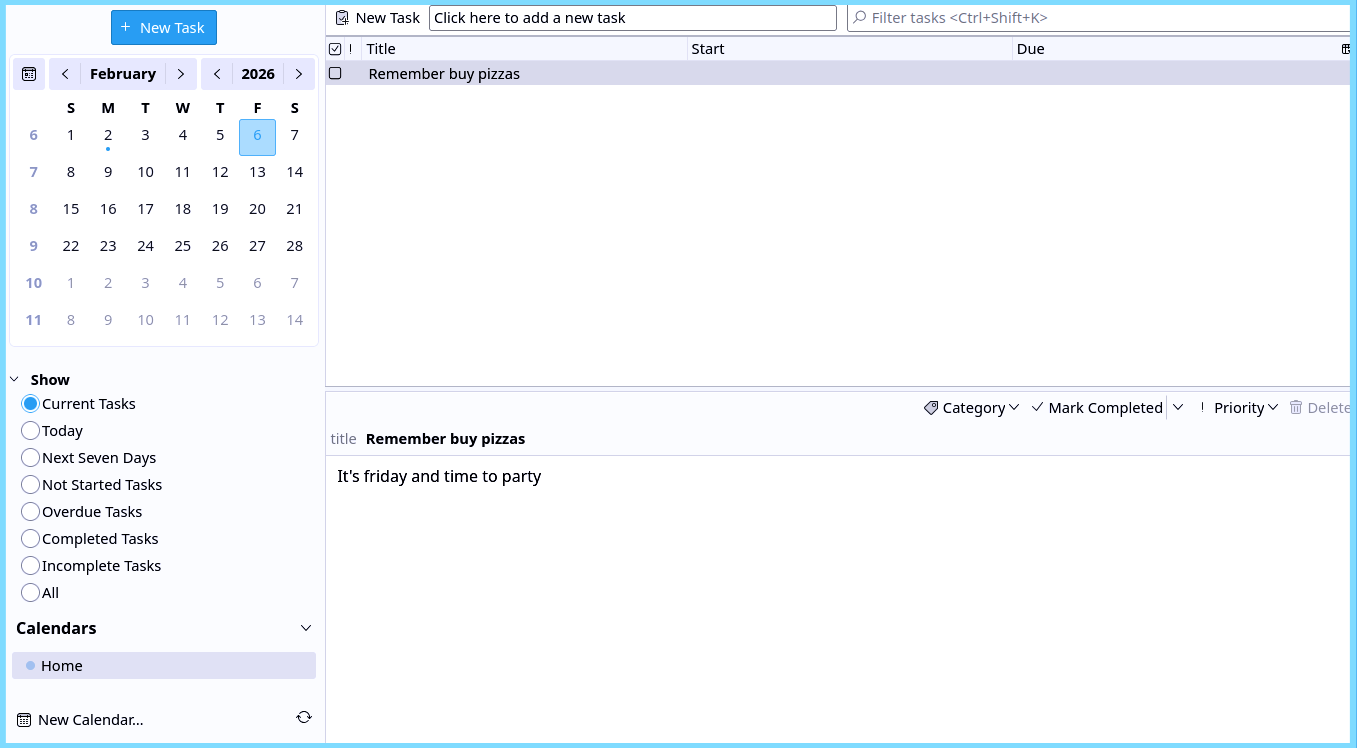This screenshot has height=748, width=1357.
Task: Click the calendar icon left of month navigation
Action: point(28,73)
